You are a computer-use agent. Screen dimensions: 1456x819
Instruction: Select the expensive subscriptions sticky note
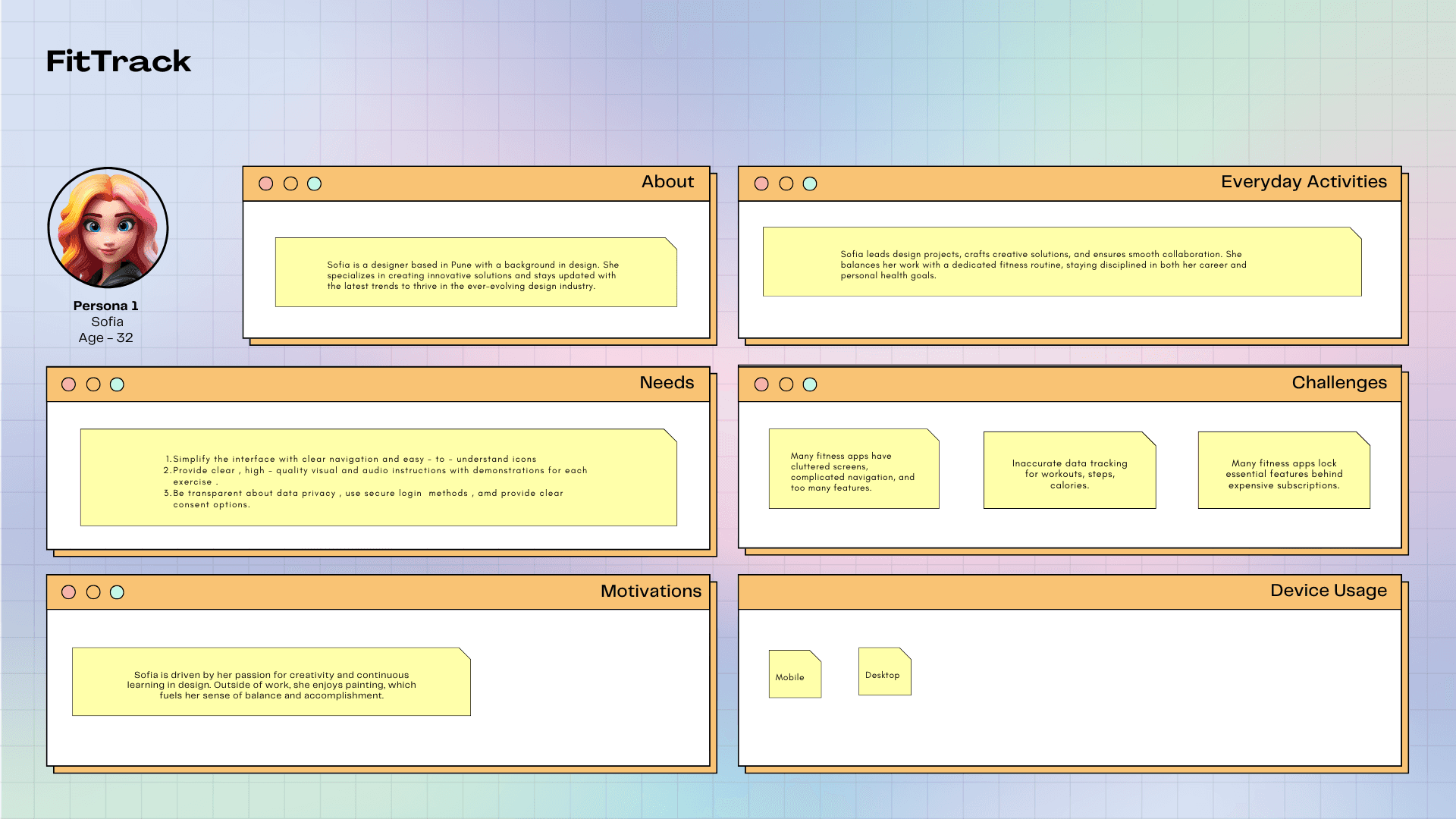1284,471
